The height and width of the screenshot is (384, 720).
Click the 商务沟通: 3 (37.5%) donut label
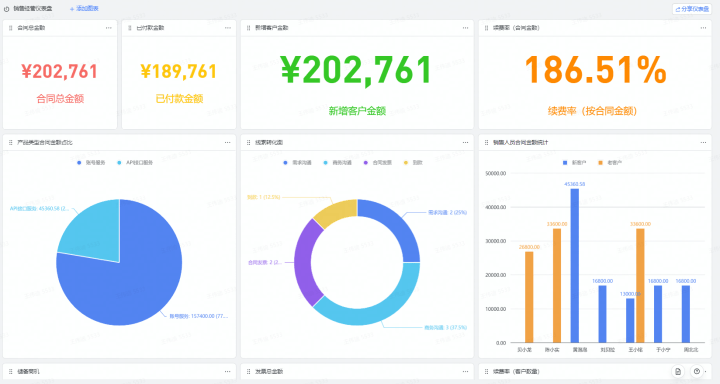click(445, 328)
